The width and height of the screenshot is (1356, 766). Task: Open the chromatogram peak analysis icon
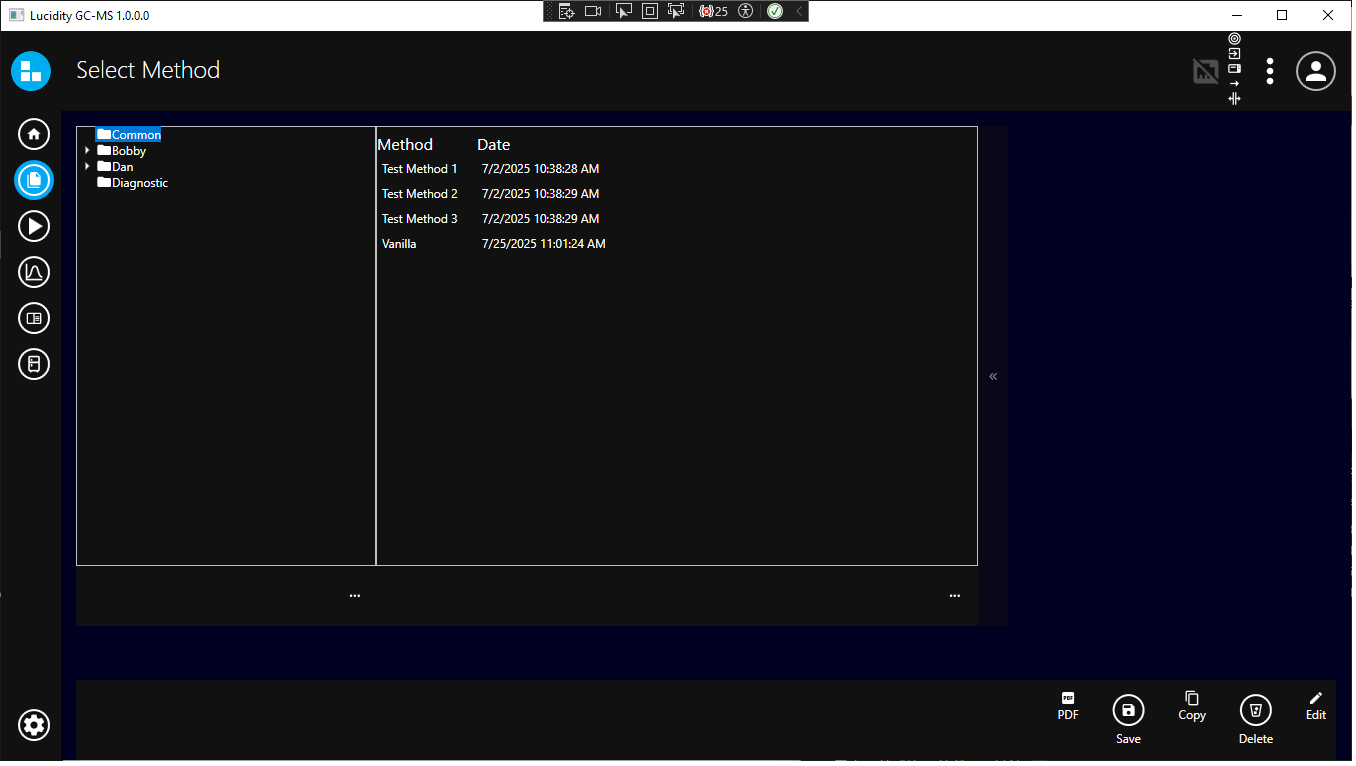pos(34,272)
